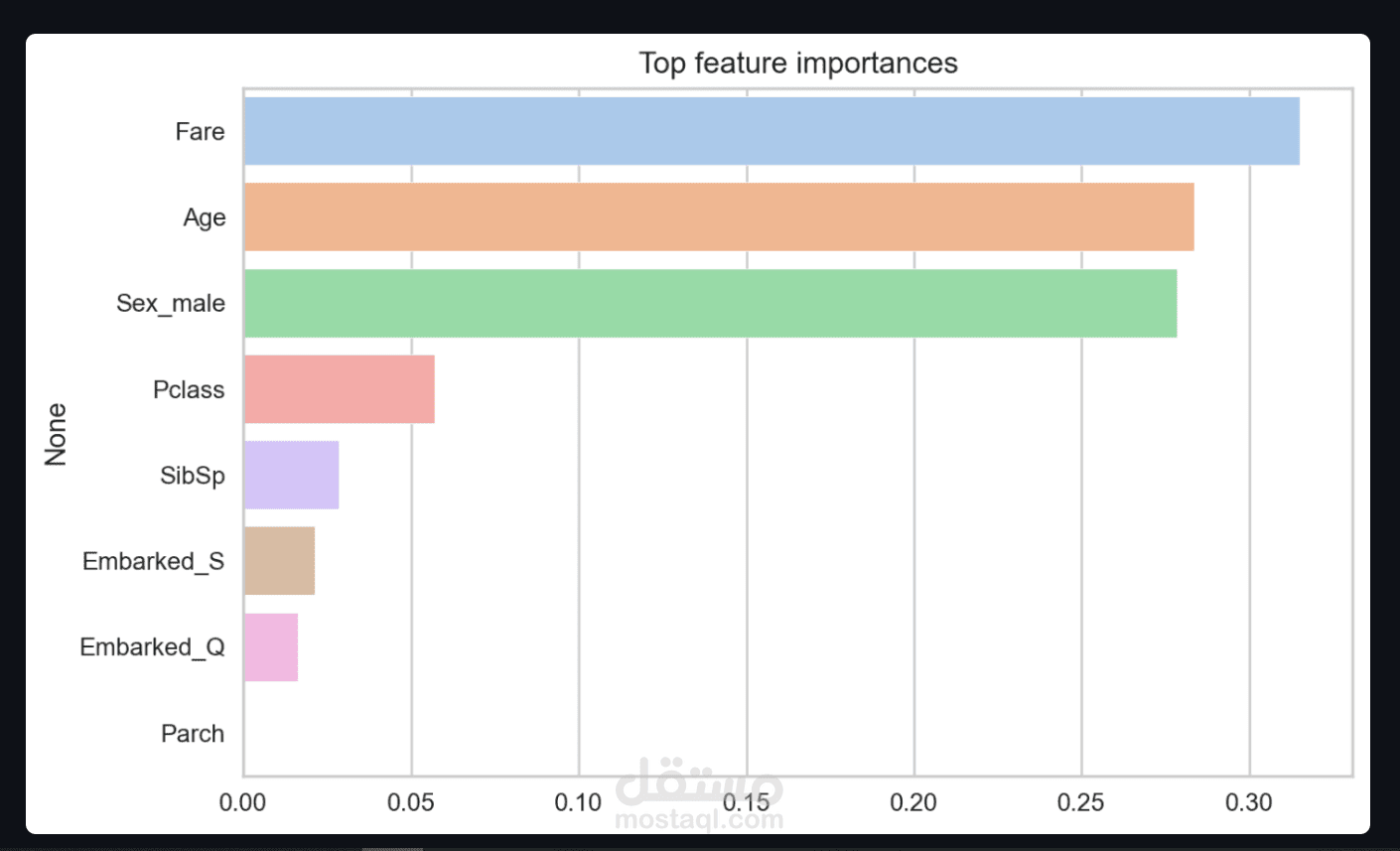The width and height of the screenshot is (1400, 851).
Task: Select the Embarked_S axis label
Action: [x=153, y=561]
